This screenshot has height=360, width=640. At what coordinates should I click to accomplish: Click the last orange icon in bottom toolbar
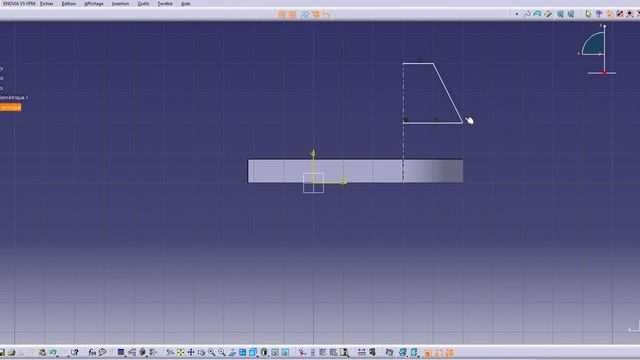point(449,353)
